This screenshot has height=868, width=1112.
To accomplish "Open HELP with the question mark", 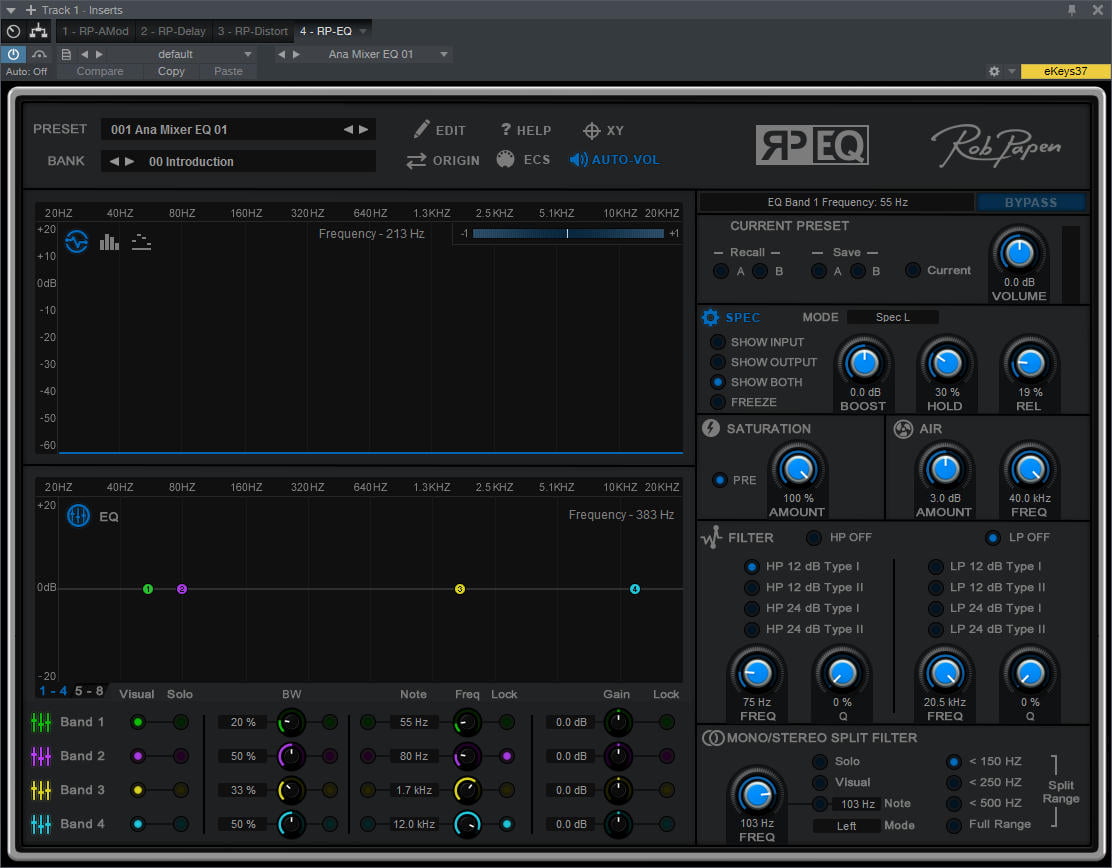I will point(506,129).
